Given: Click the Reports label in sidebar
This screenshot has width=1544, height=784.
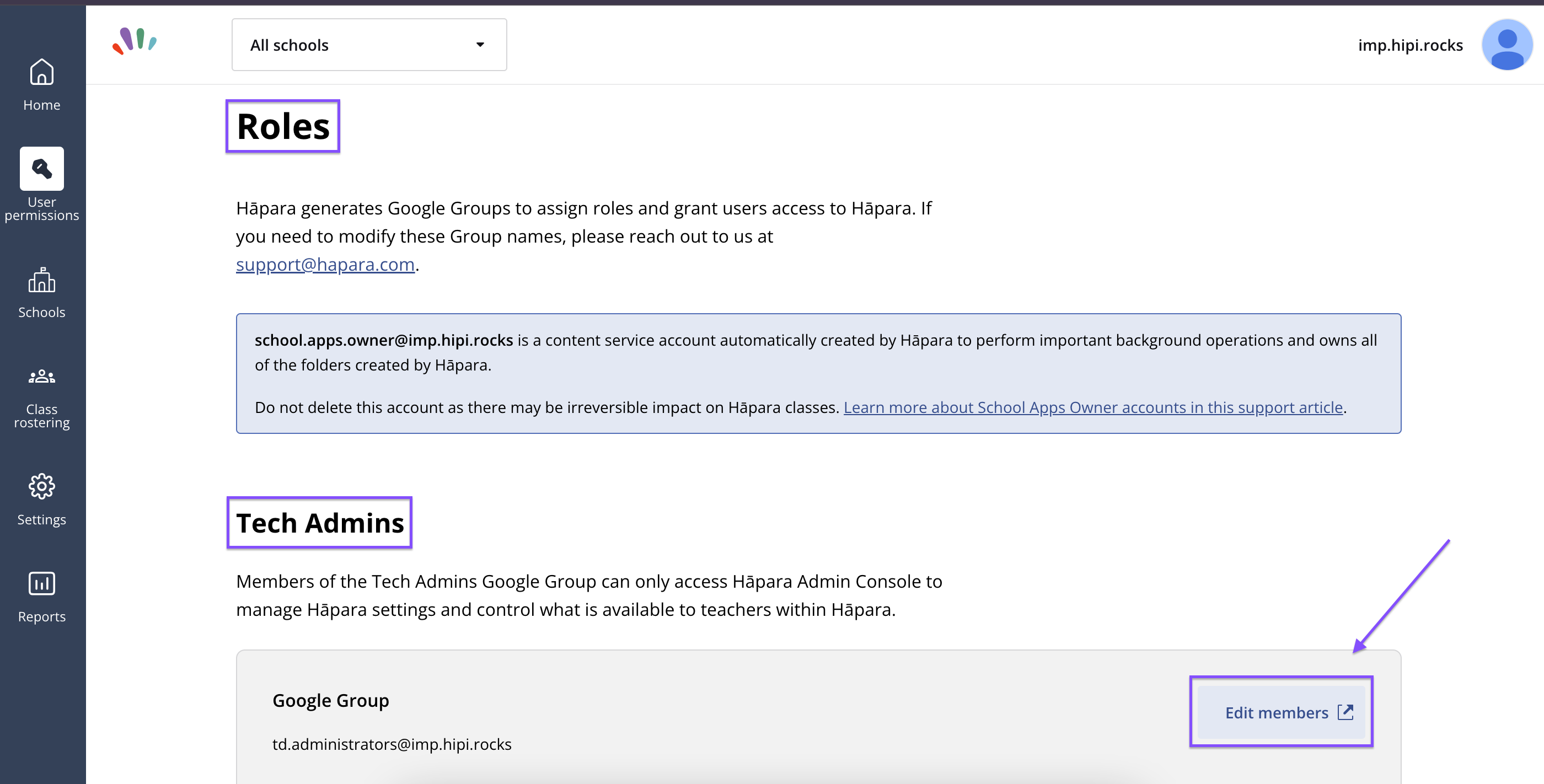Looking at the screenshot, I should 41,617.
